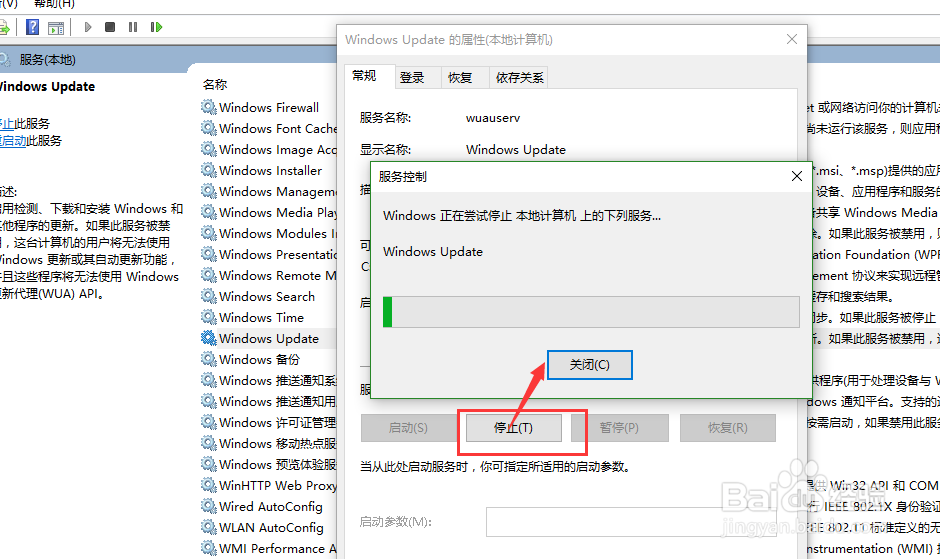The height and width of the screenshot is (559, 940).
Task: Click the Help icon in the toolbar
Action: [x=33, y=27]
